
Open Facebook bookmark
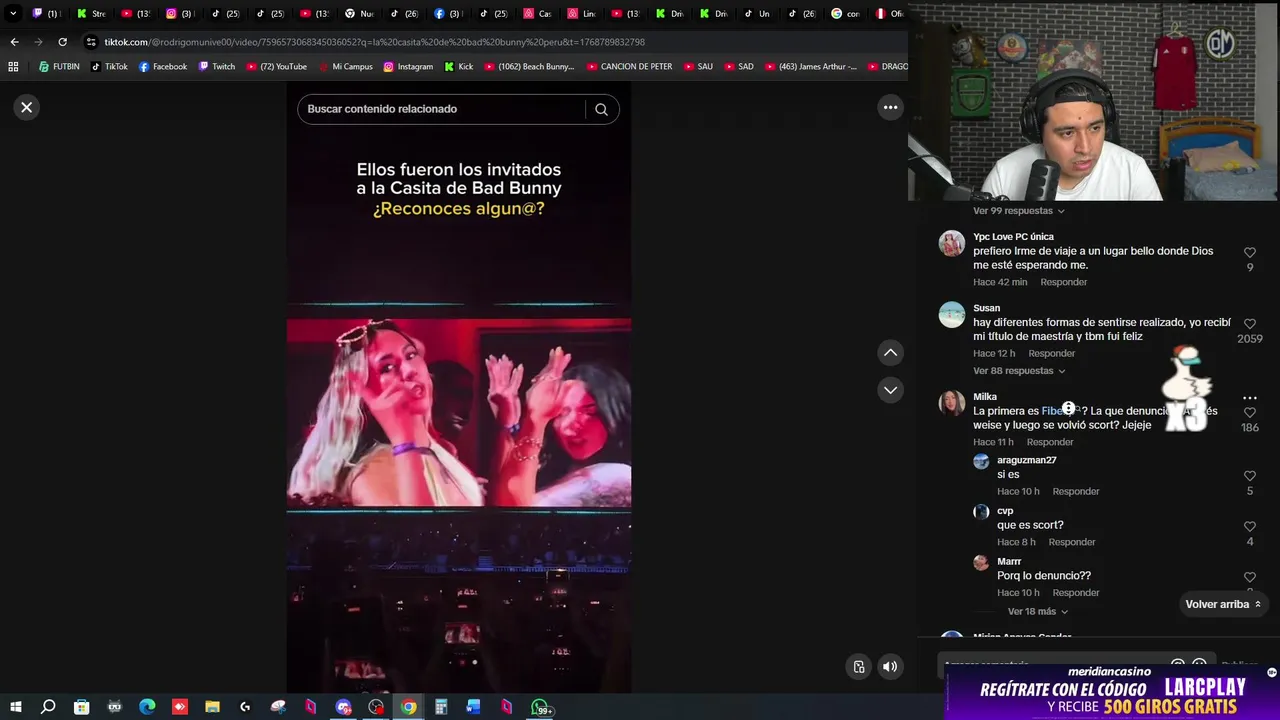[163, 66]
